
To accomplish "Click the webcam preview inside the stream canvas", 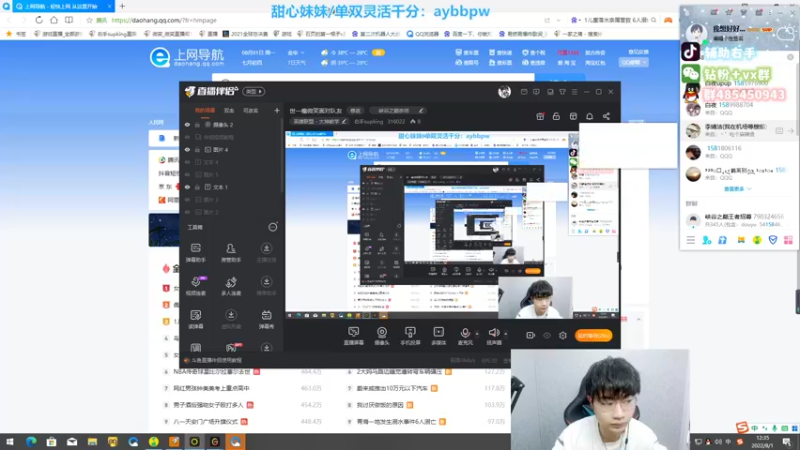I will 535,298.
